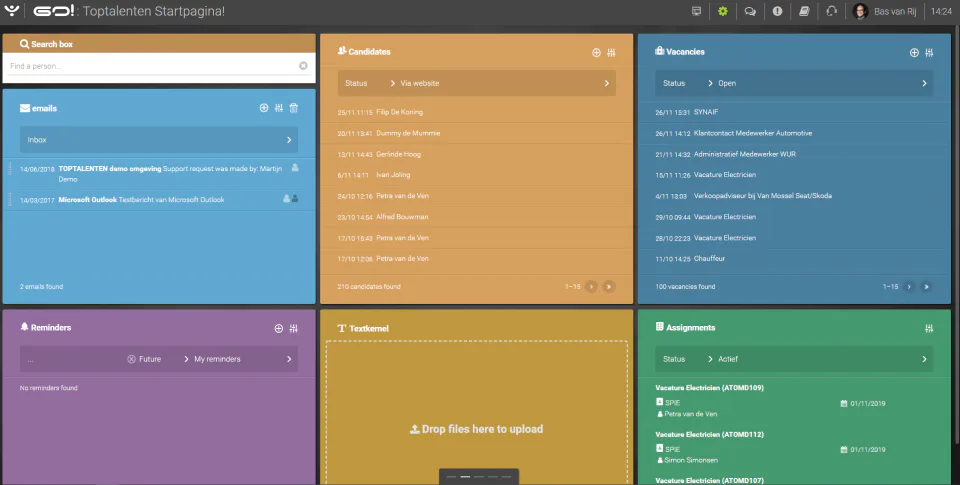The image size is (960, 485).
Task: Open candidate Dummy de Mummie
Action: 408,133
